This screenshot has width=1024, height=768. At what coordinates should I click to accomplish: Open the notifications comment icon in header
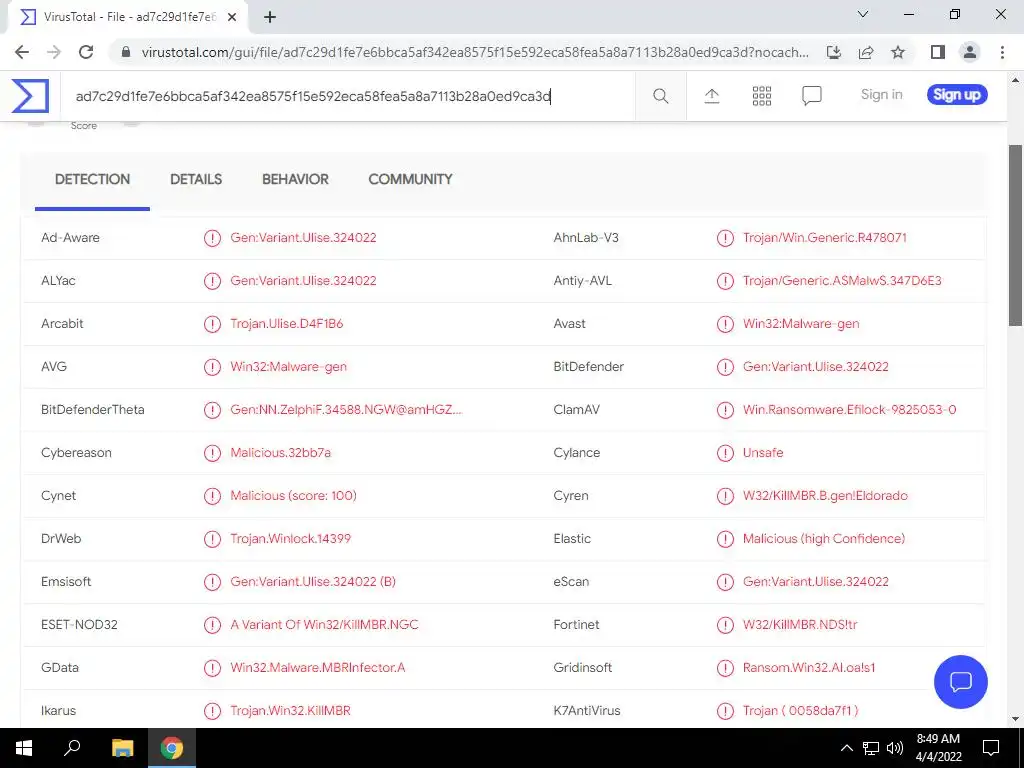pos(811,96)
